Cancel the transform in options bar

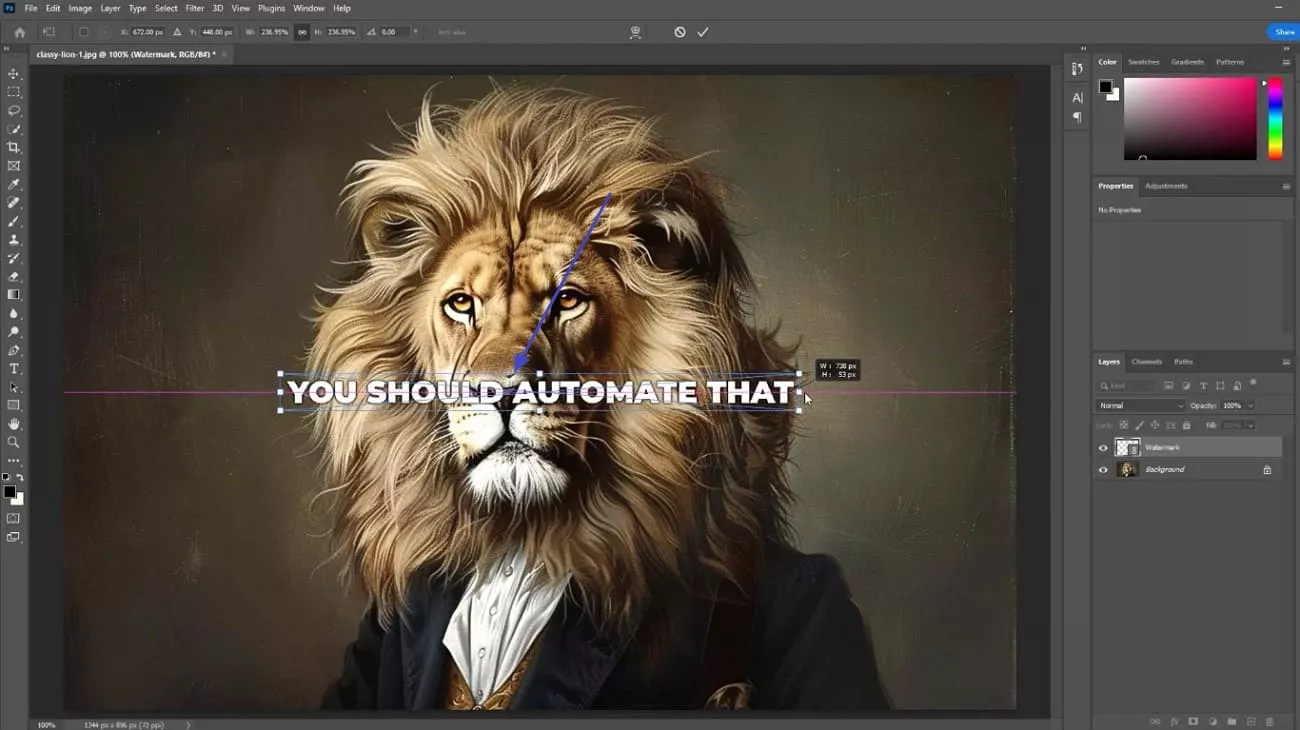tap(680, 32)
